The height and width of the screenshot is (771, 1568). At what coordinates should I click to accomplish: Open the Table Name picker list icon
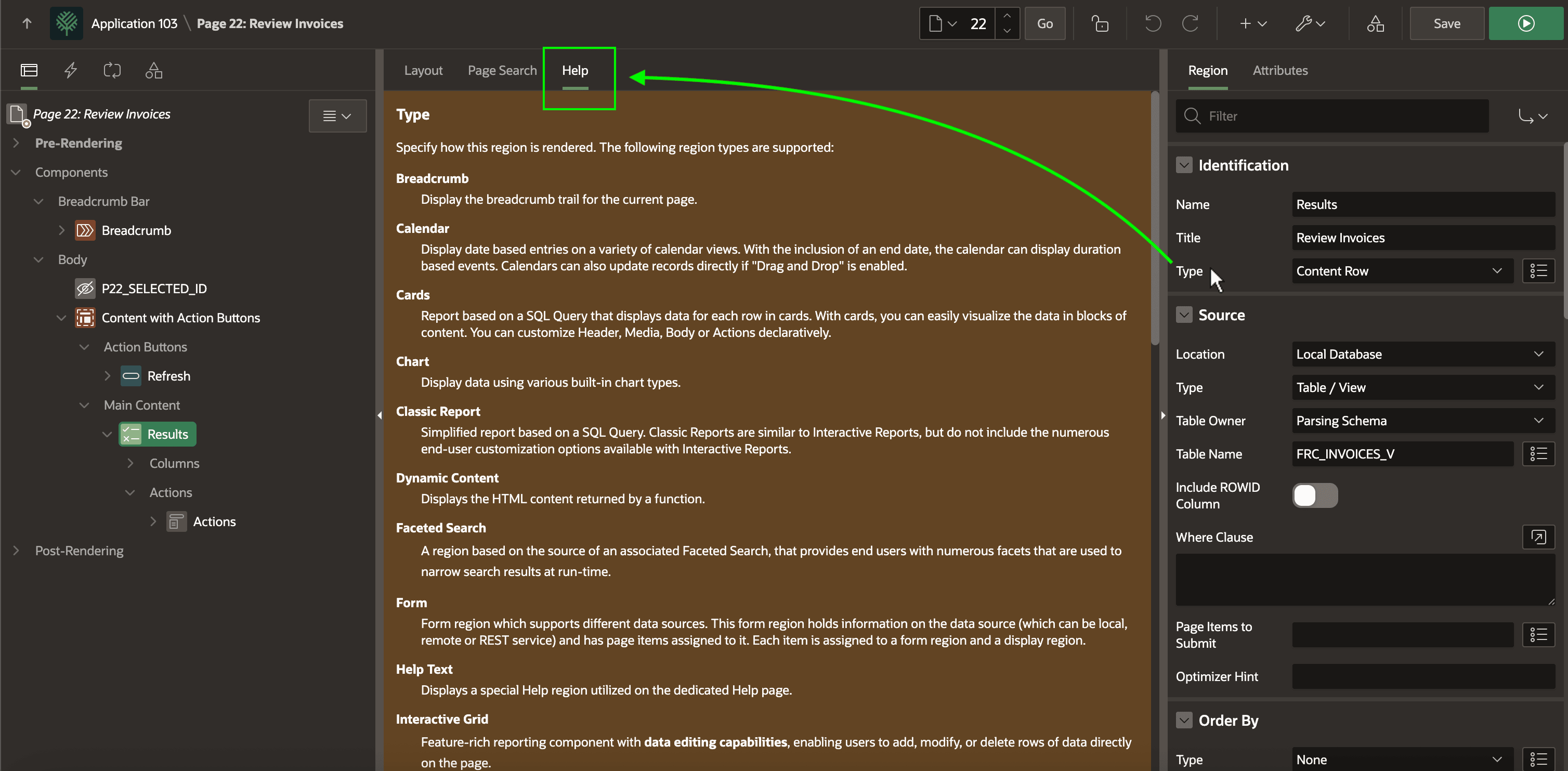1538,454
